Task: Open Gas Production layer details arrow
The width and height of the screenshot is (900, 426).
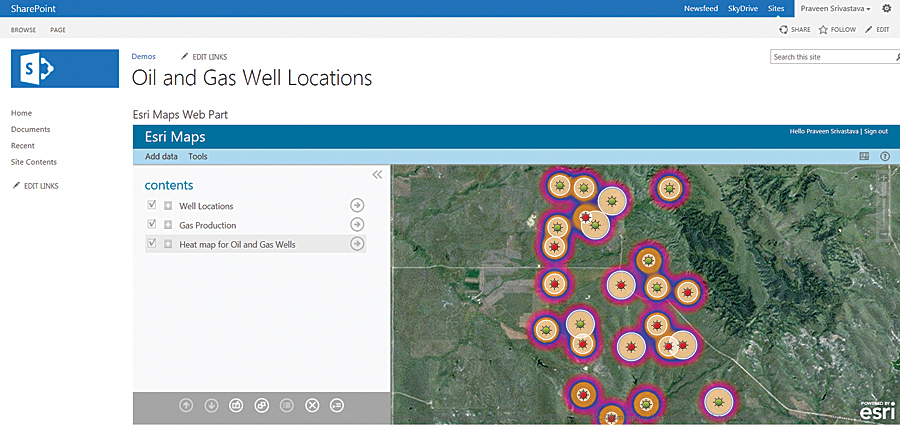Action: [x=357, y=224]
